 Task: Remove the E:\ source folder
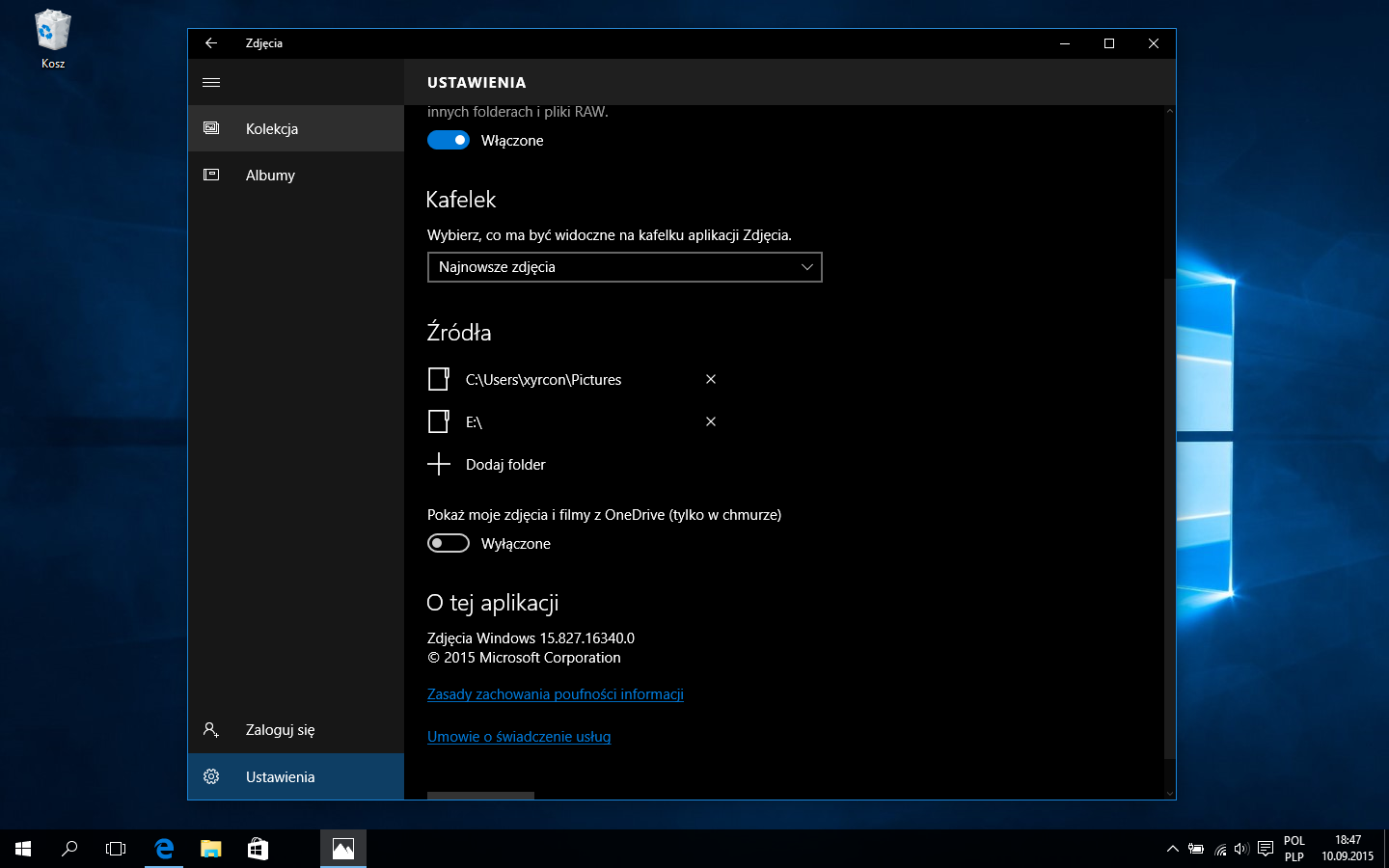[x=711, y=421]
